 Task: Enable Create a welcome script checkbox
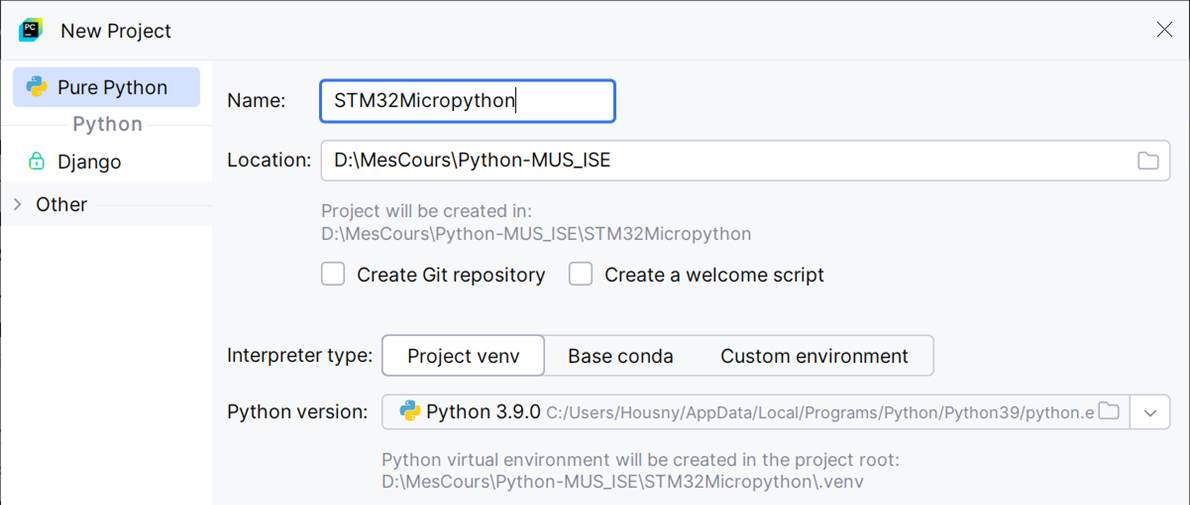pyautogui.click(x=581, y=274)
